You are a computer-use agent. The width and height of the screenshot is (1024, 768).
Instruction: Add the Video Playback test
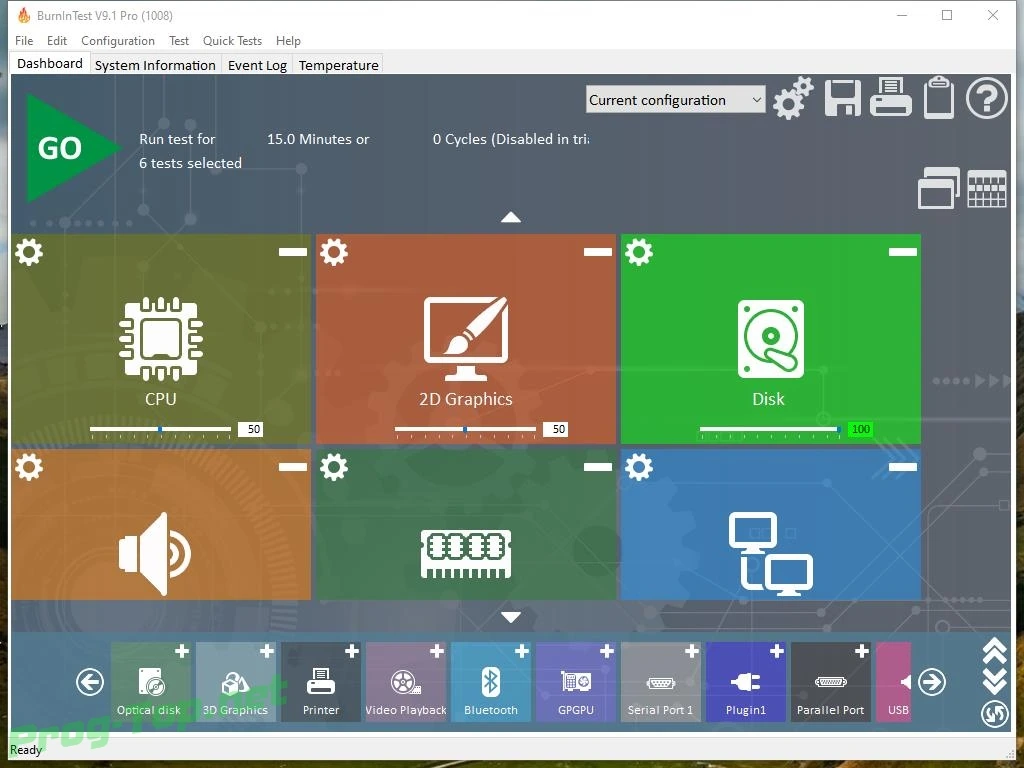coord(437,651)
